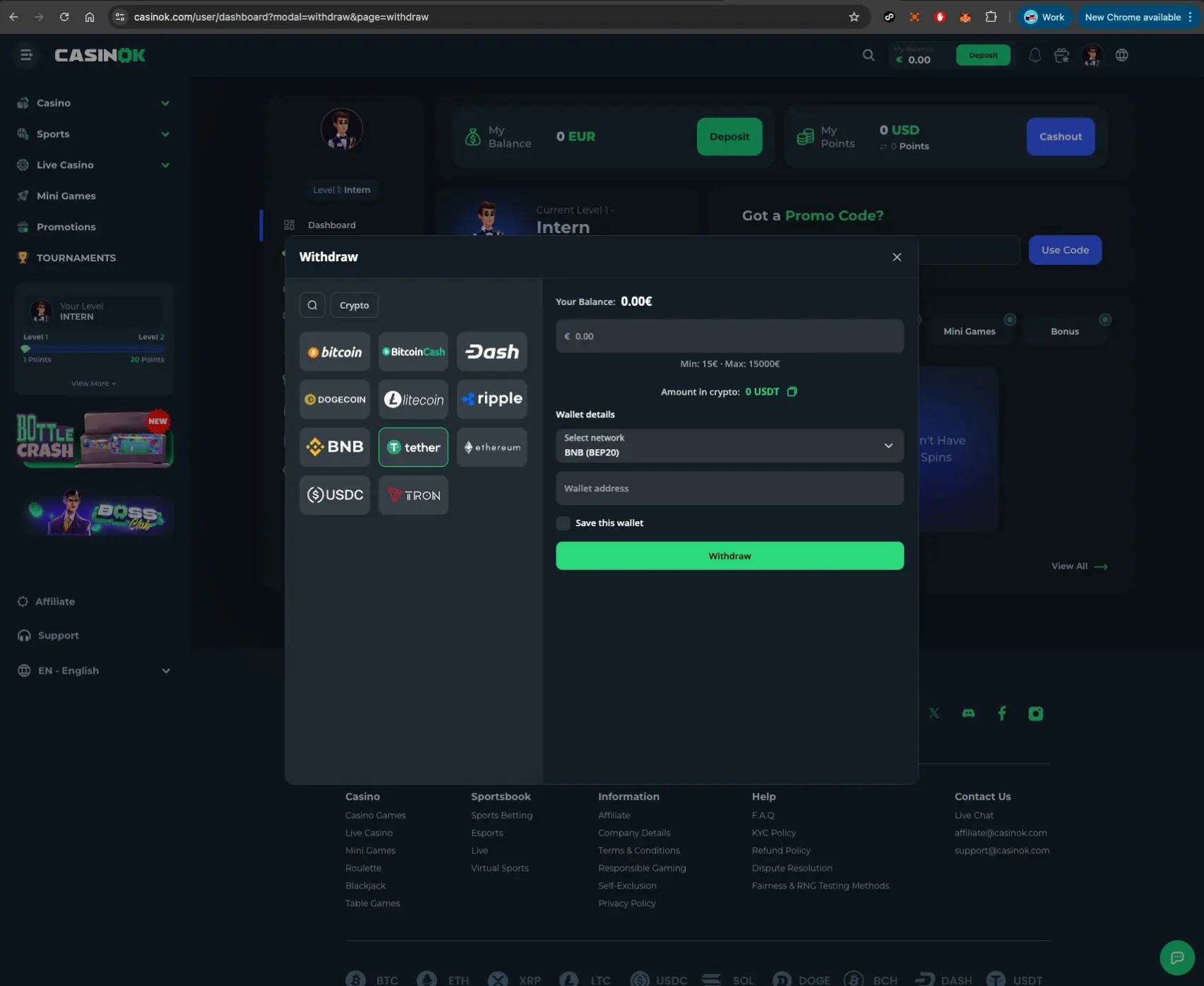Switch to the Mini Games tab
The image size is (1204, 986).
pyautogui.click(x=969, y=331)
